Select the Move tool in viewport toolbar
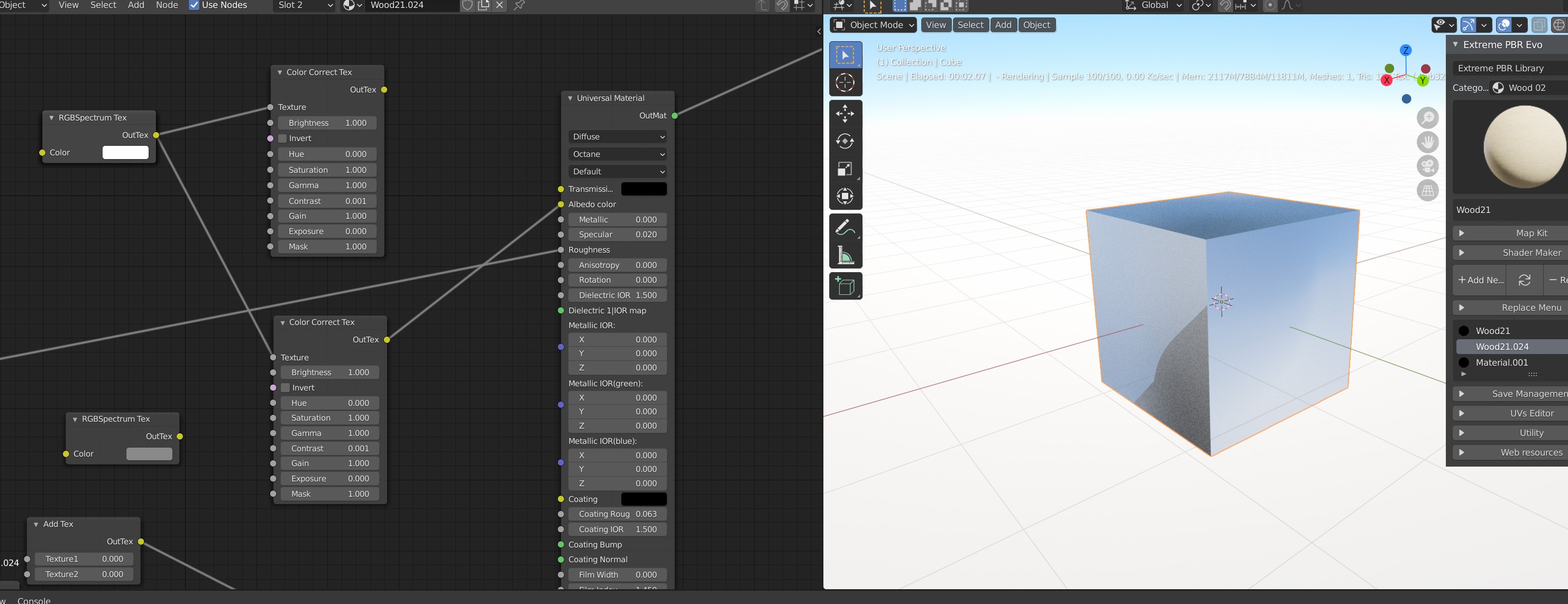Screen dimensions: 1568x604 tap(845, 114)
